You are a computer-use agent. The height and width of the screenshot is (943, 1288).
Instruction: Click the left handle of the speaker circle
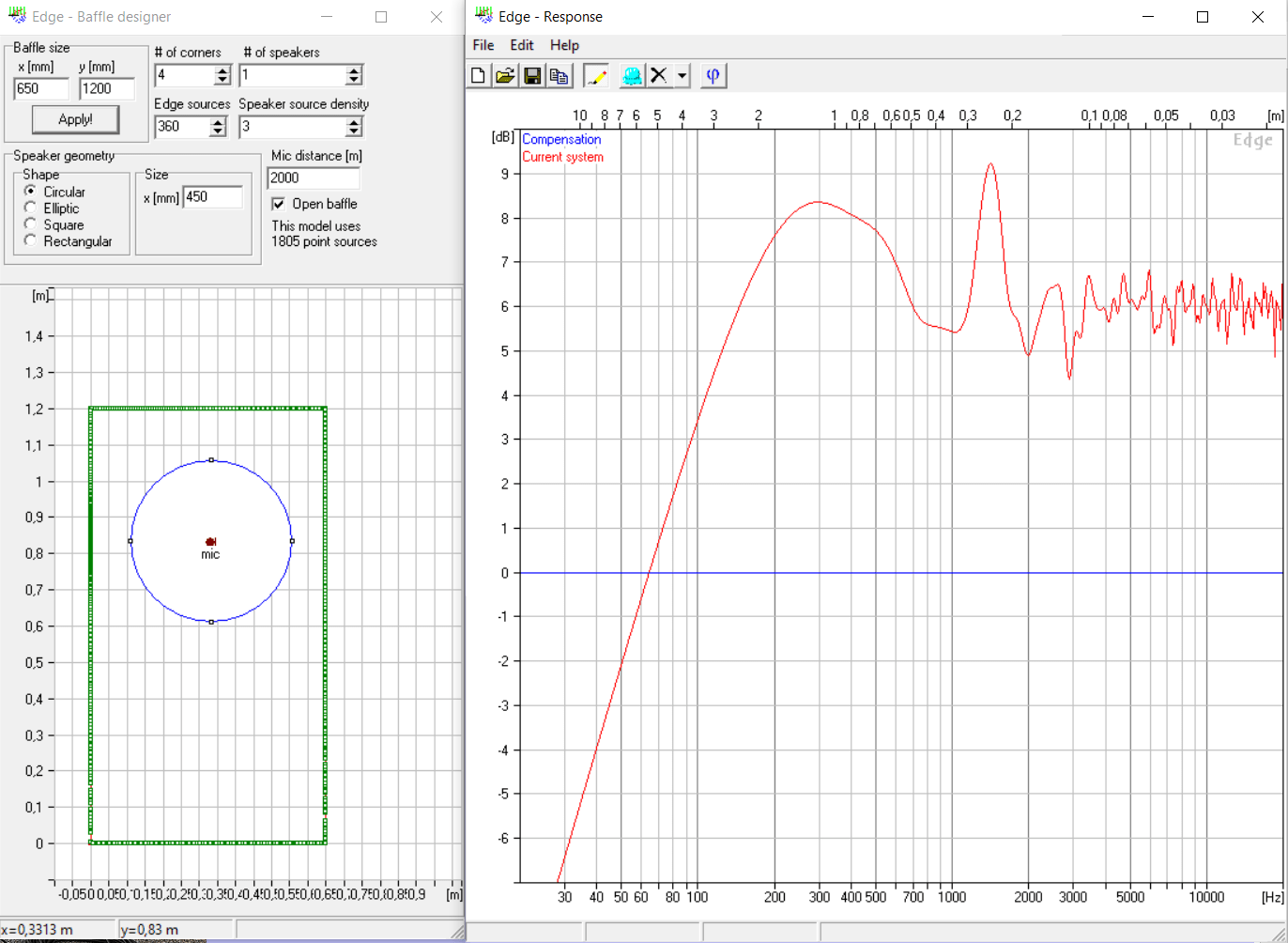pos(130,541)
